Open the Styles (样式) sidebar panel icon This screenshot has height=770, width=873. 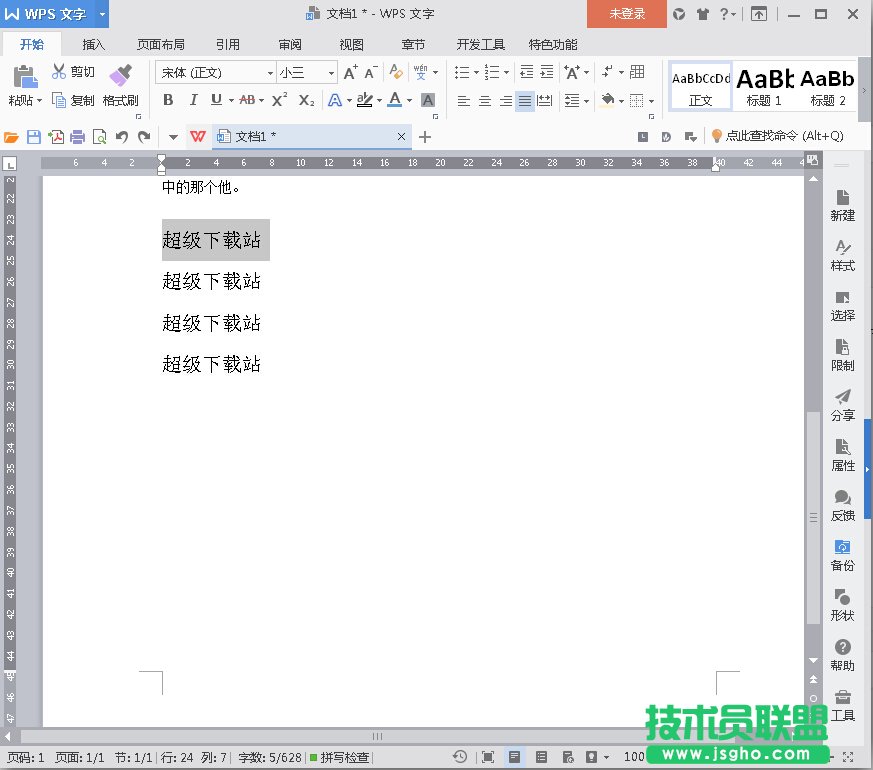[x=841, y=254]
